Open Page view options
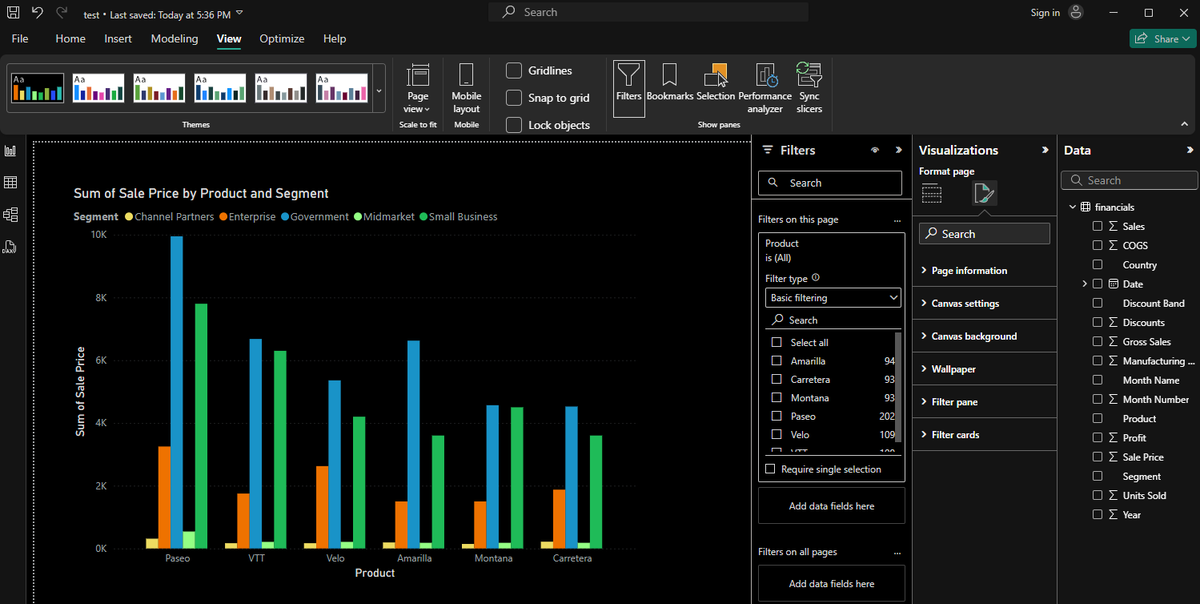This screenshot has height=604, width=1200. [418, 88]
